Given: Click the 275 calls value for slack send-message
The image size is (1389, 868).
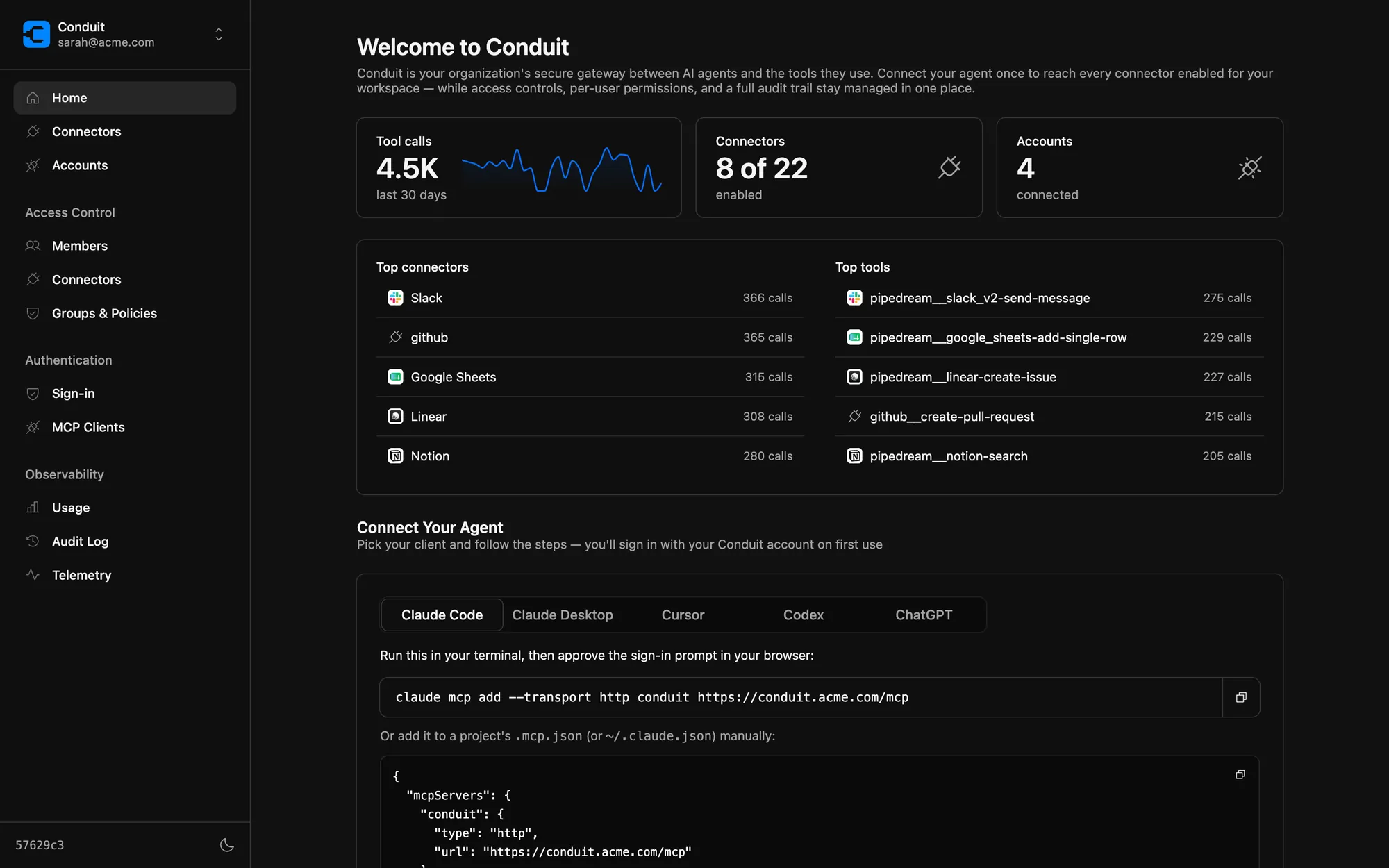Looking at the screenshot, I should coord(1227,298).
